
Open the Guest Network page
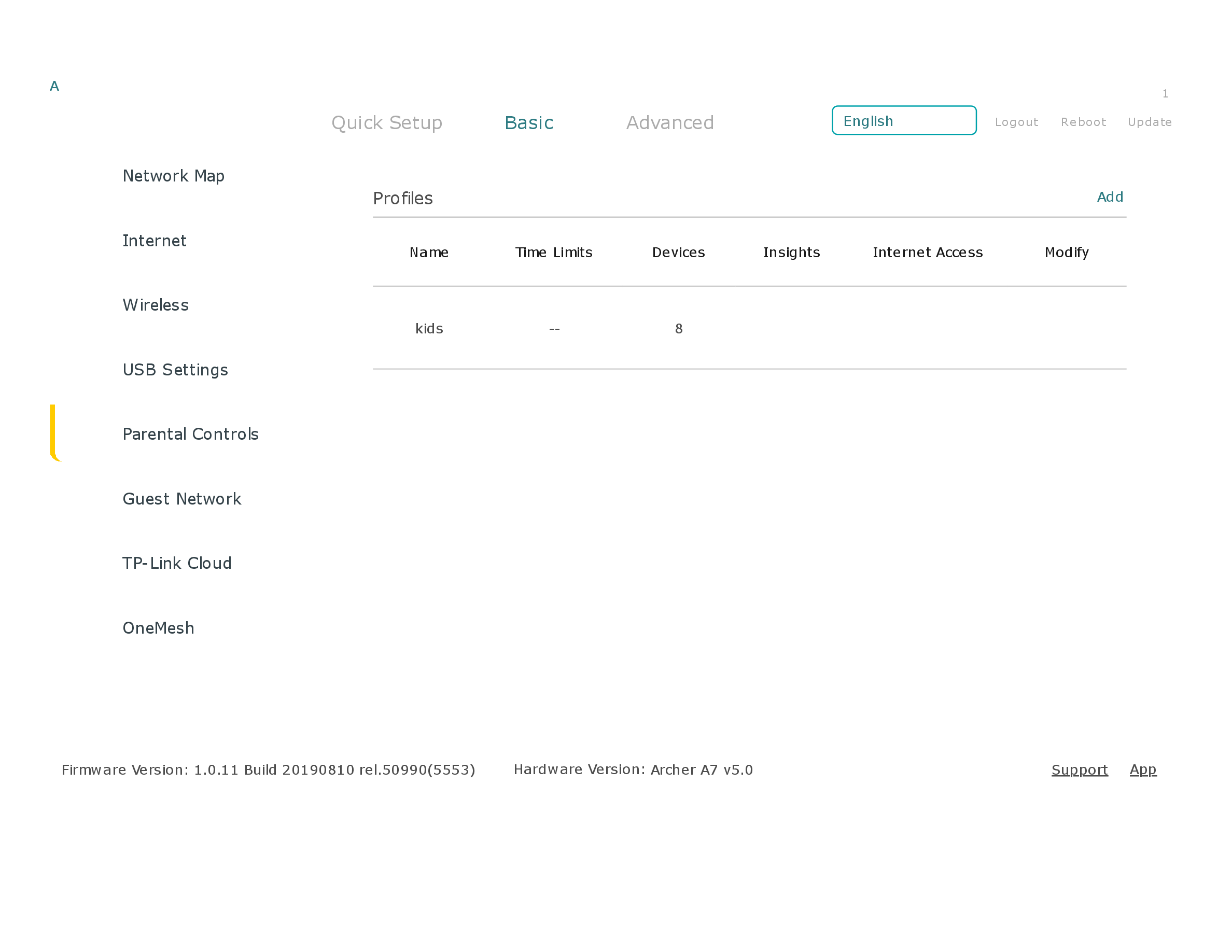pos(181,499)
